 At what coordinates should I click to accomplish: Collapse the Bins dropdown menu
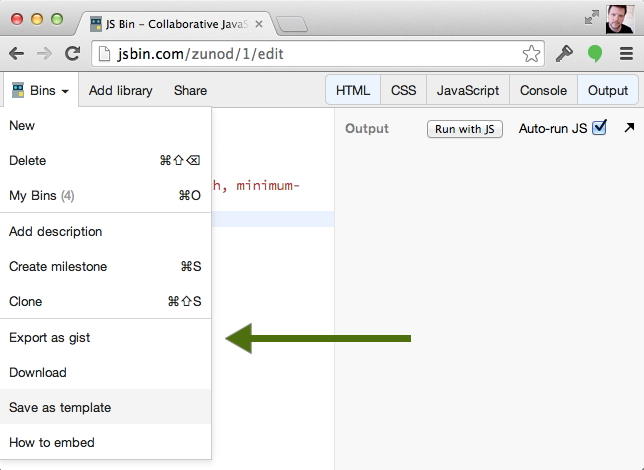point(40,90)
